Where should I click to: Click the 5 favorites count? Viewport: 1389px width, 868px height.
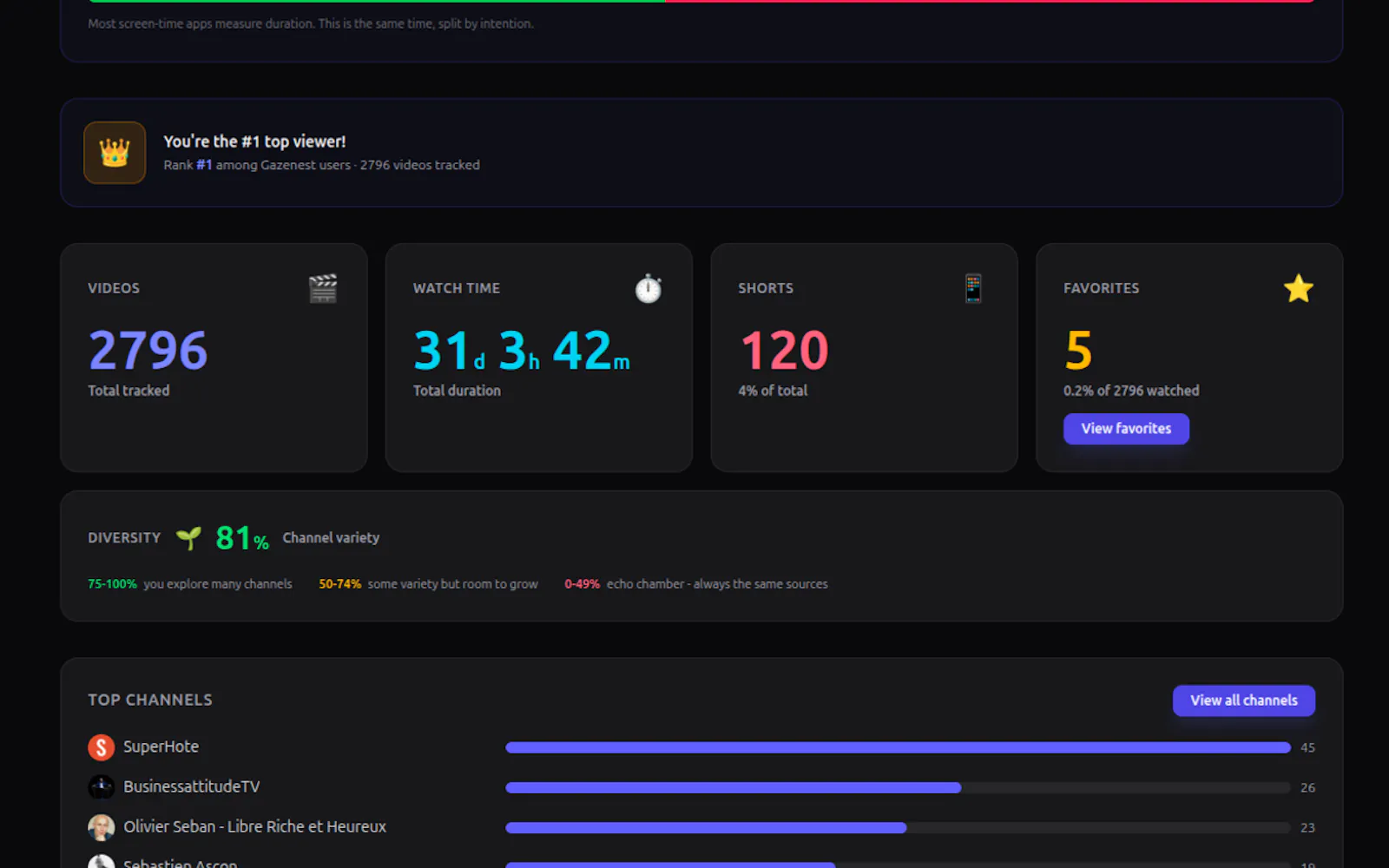(1078, 351)
